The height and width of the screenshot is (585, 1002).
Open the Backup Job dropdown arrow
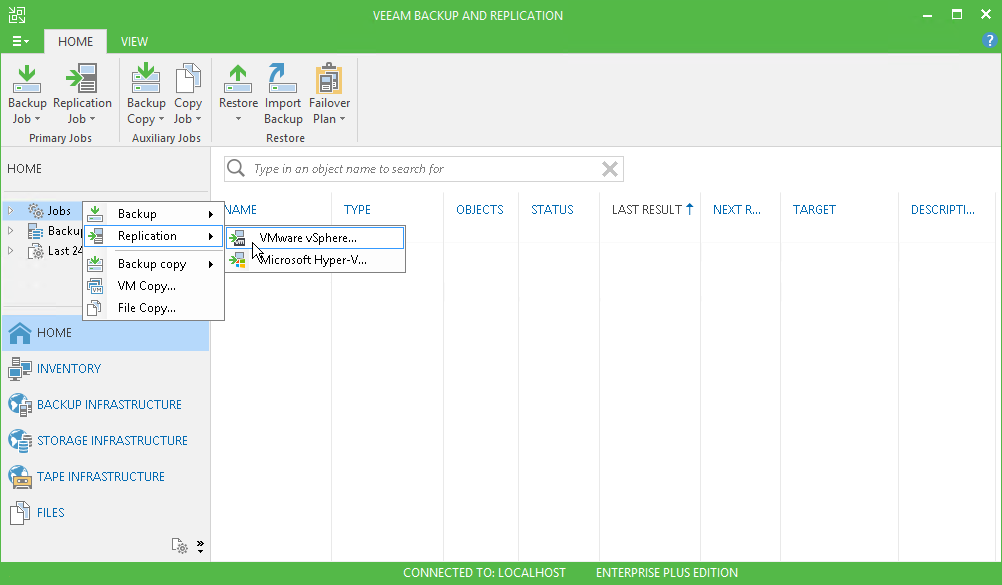pos(38,120)
